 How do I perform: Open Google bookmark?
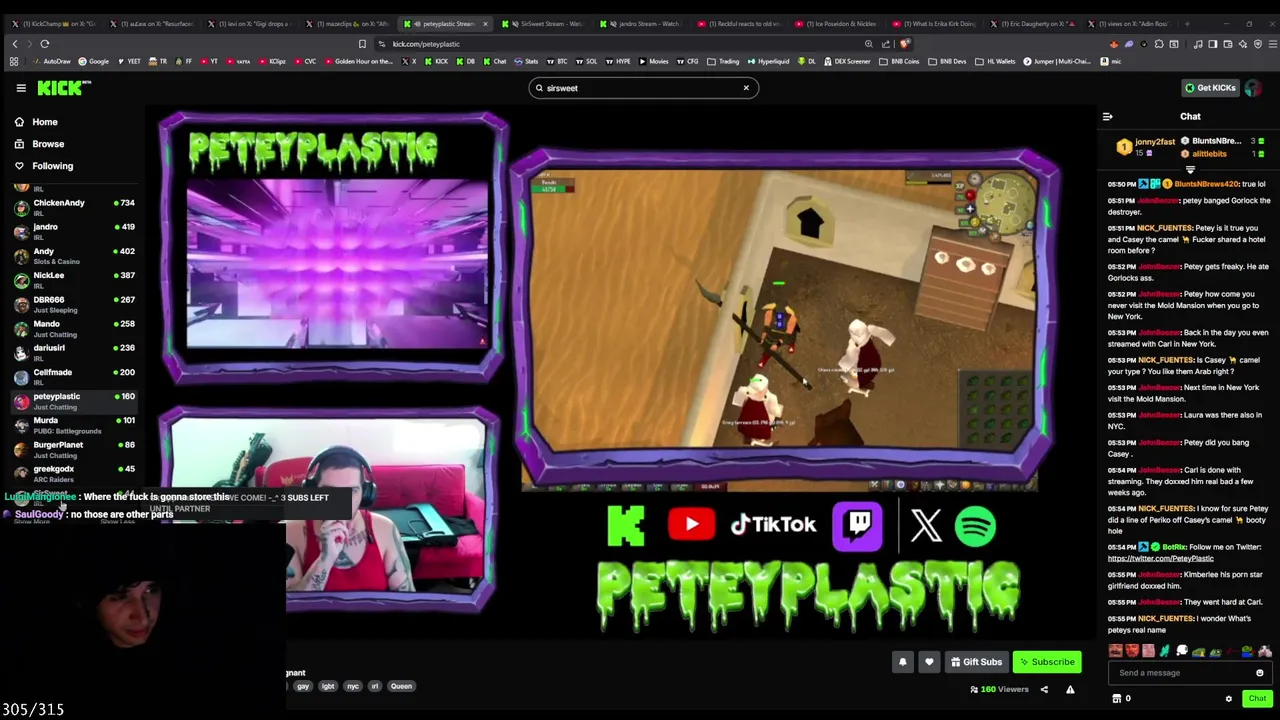coord(93,62)
